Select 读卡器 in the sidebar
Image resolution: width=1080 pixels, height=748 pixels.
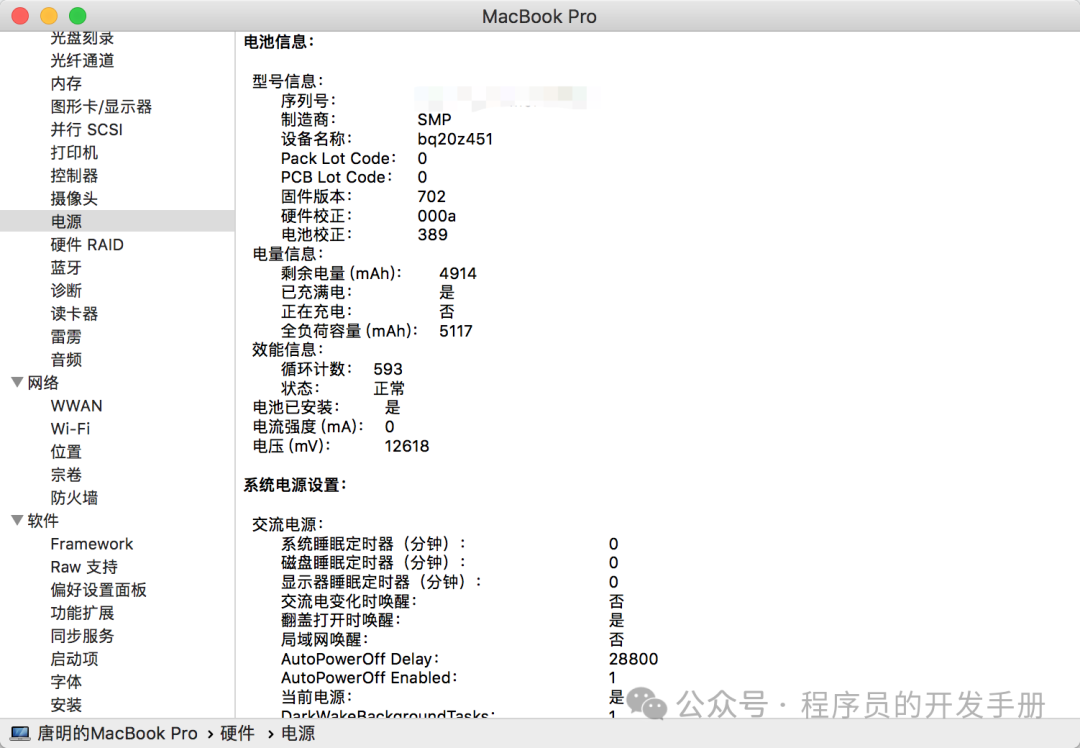(74, 313)
